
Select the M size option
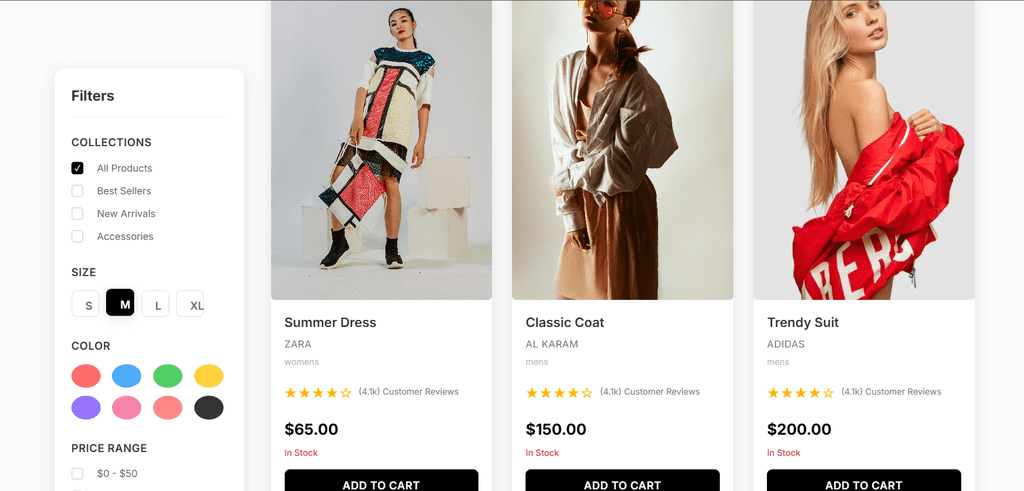coord(120,303)
